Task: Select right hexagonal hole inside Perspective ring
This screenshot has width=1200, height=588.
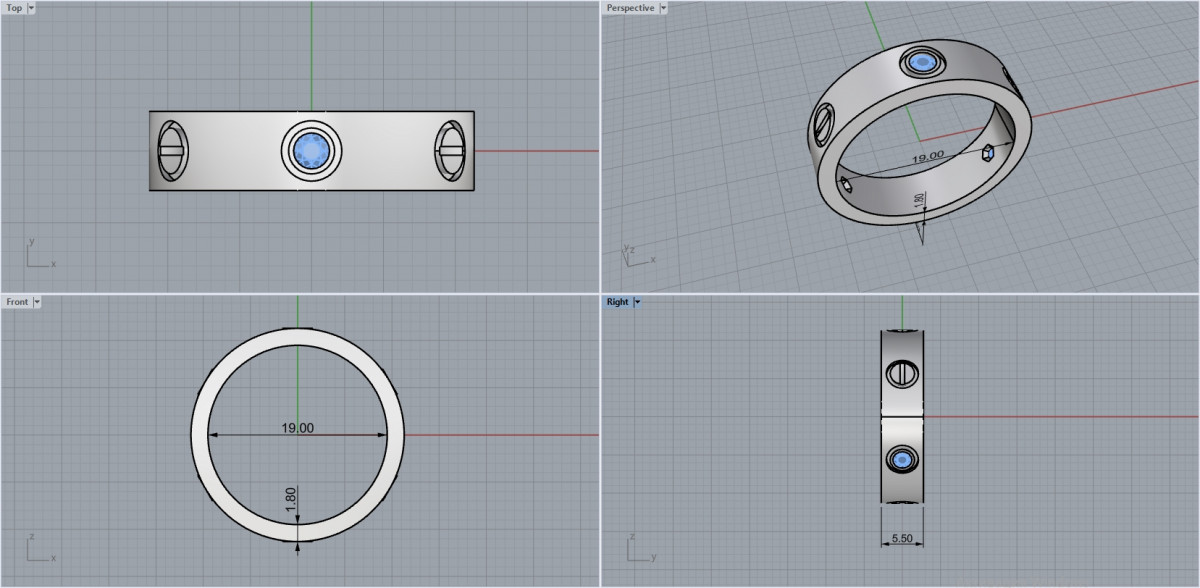Action: click(987, 152)
